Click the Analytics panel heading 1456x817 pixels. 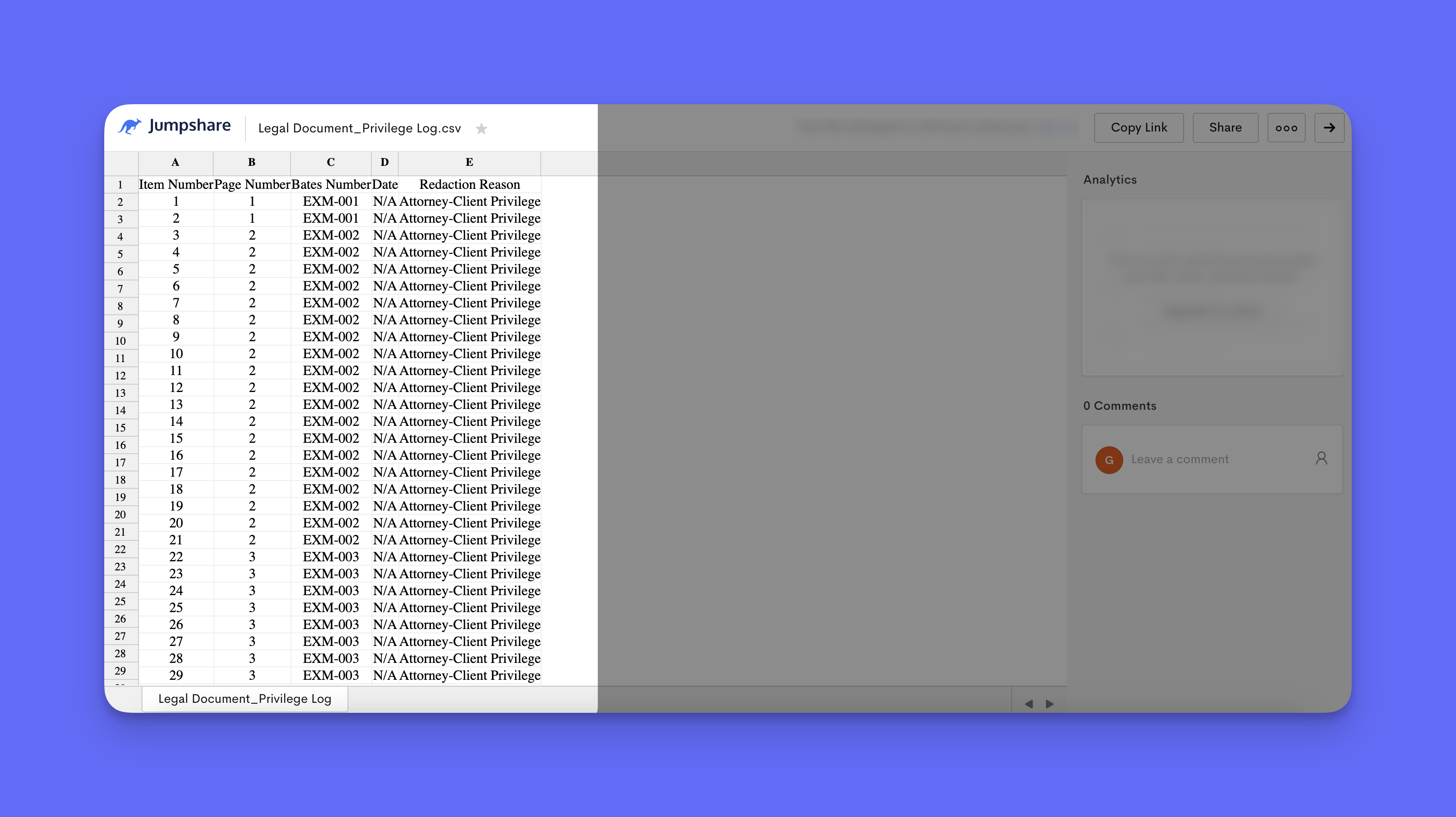[x=1109, y=180]
